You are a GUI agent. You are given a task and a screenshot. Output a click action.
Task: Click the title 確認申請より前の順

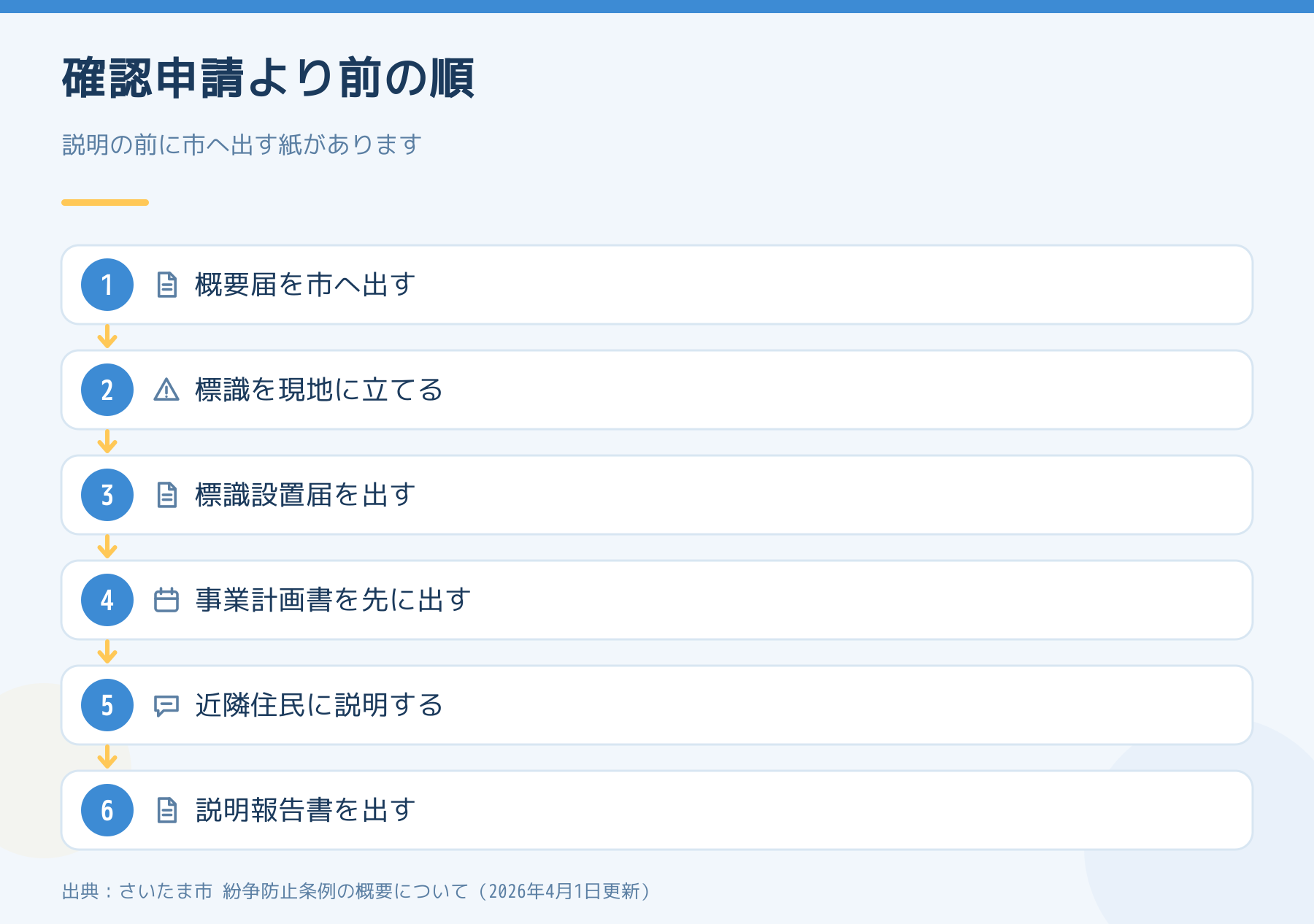tap(269, 78)
